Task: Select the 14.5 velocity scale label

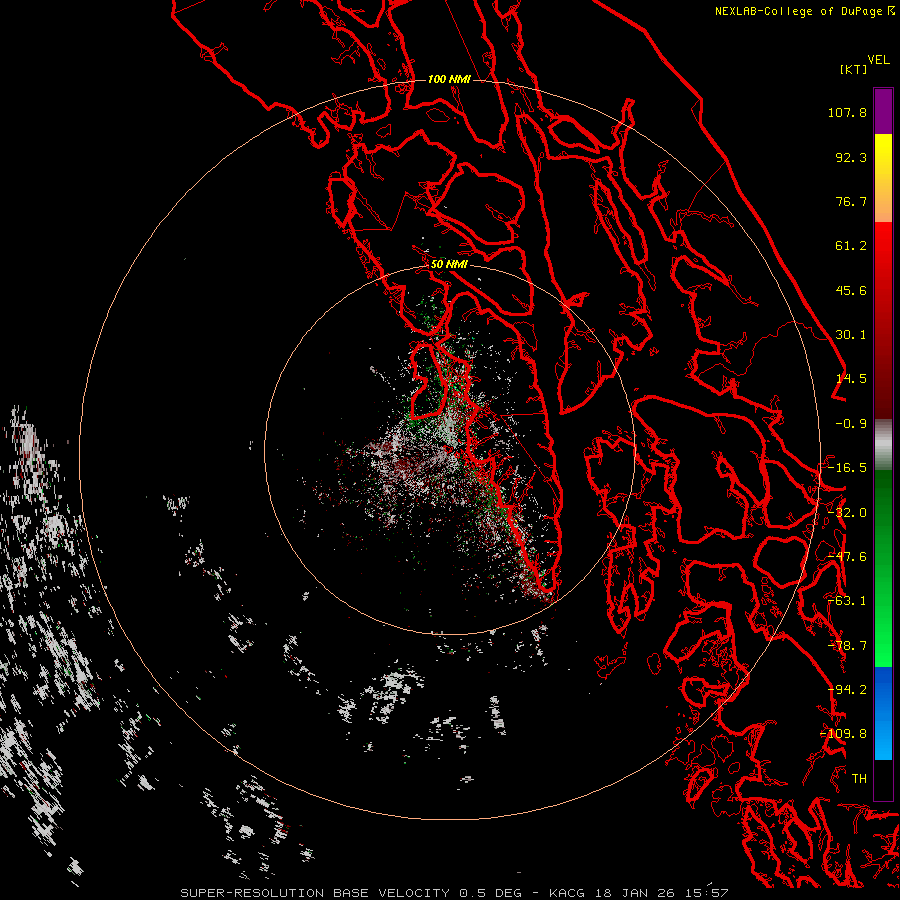Action: click(x=851, y=379)
